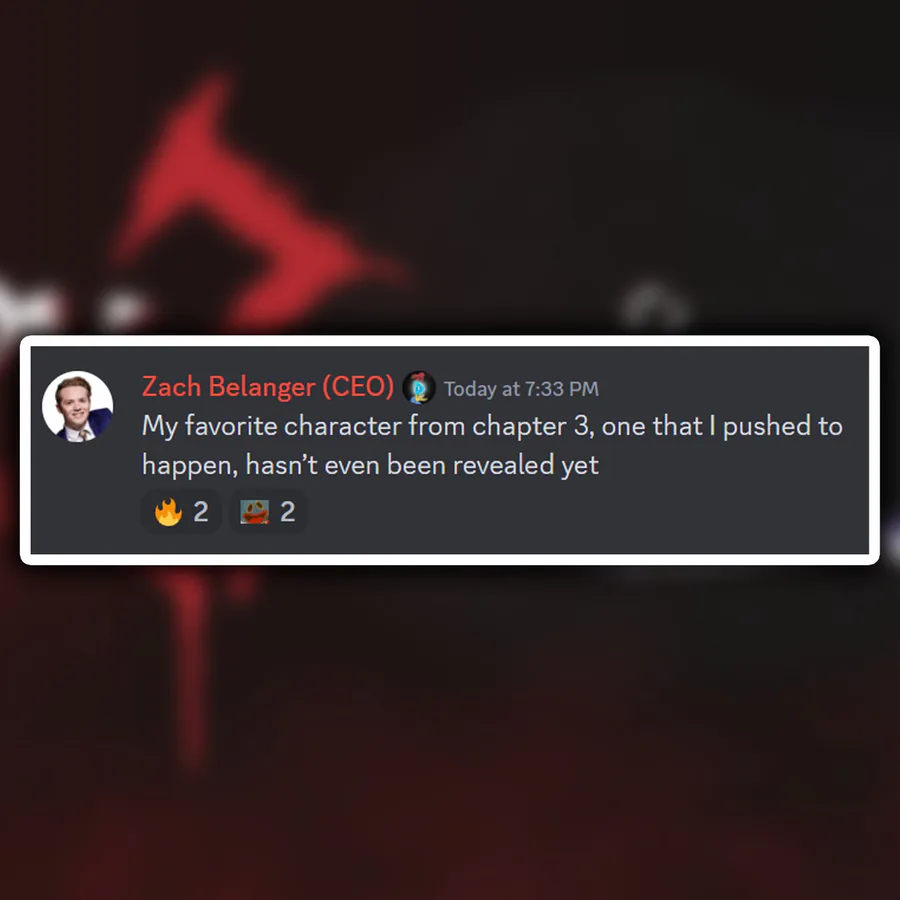
Task: Select the message line starting happen, hasn't
Action: (370, 465)
